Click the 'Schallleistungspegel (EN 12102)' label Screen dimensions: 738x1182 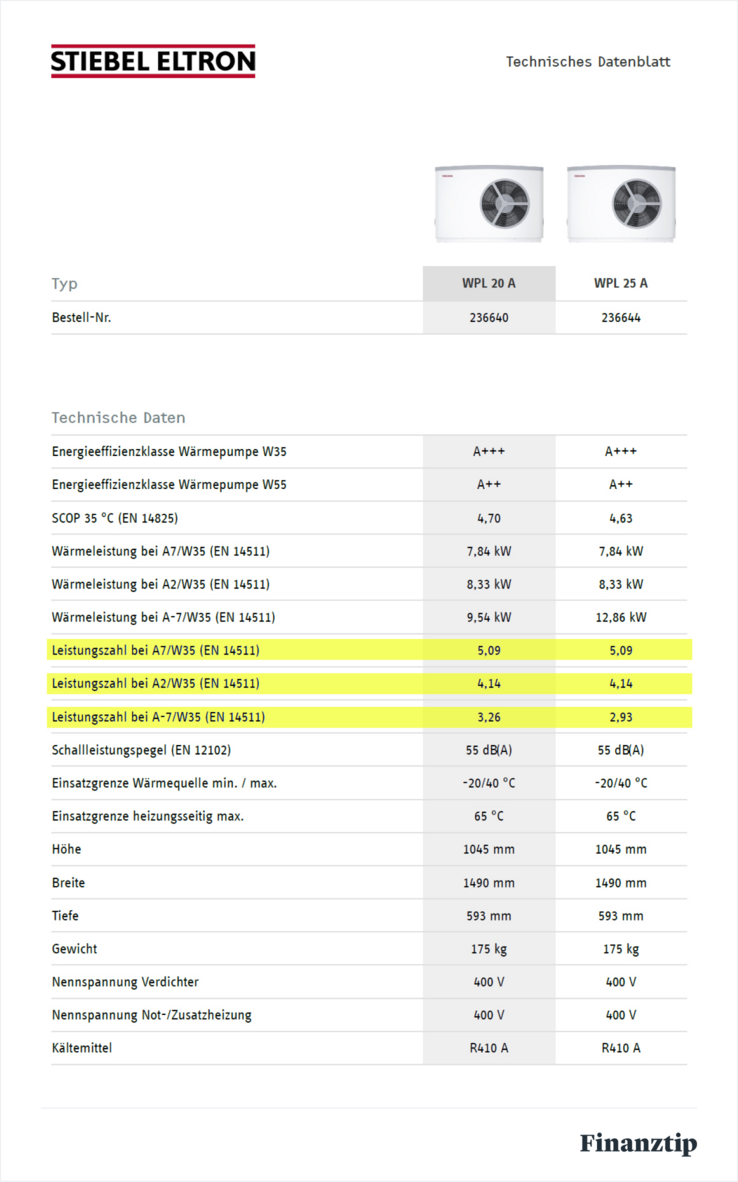(x=141, y=750)
